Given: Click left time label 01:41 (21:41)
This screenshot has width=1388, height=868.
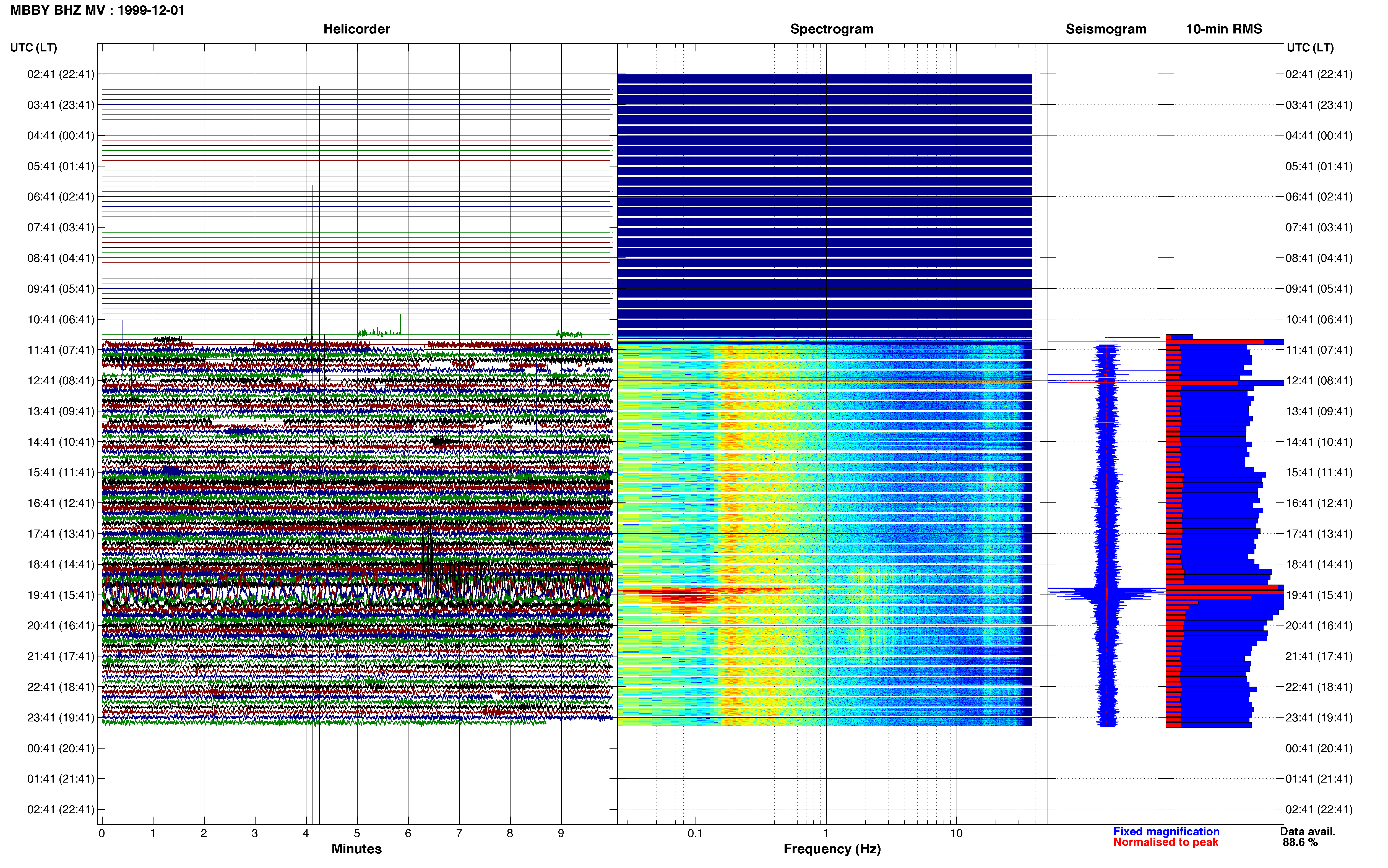Looking at the screenshot, I should pos(60,778).
